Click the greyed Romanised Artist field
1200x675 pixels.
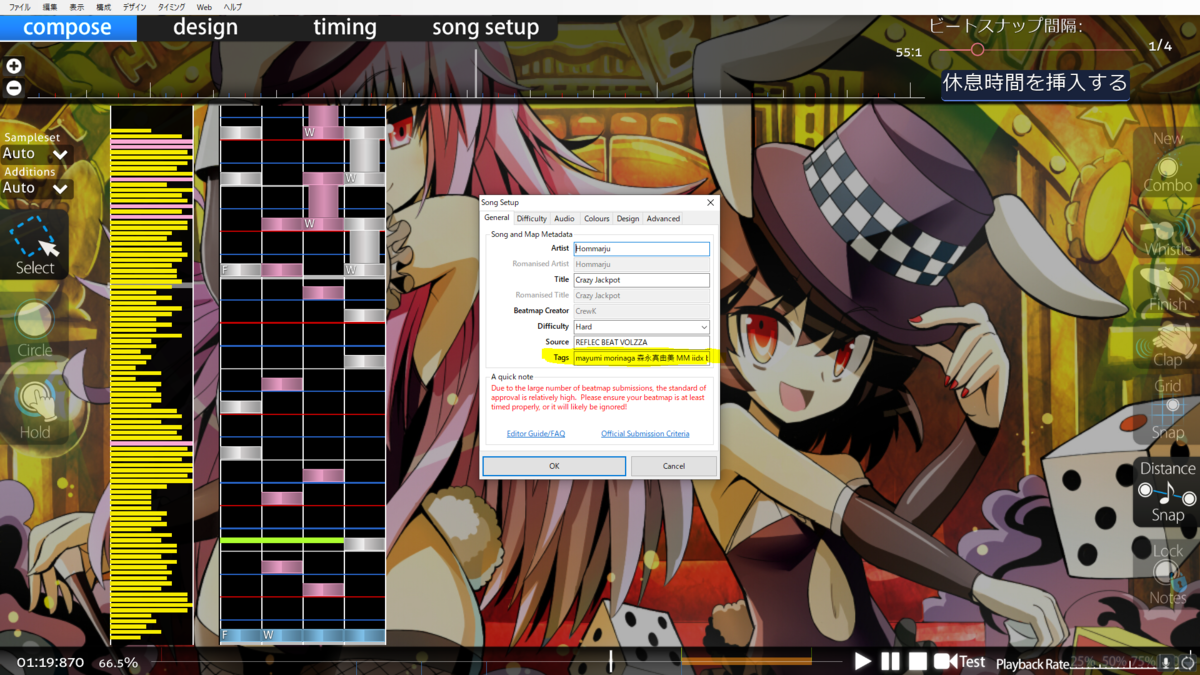641,264
